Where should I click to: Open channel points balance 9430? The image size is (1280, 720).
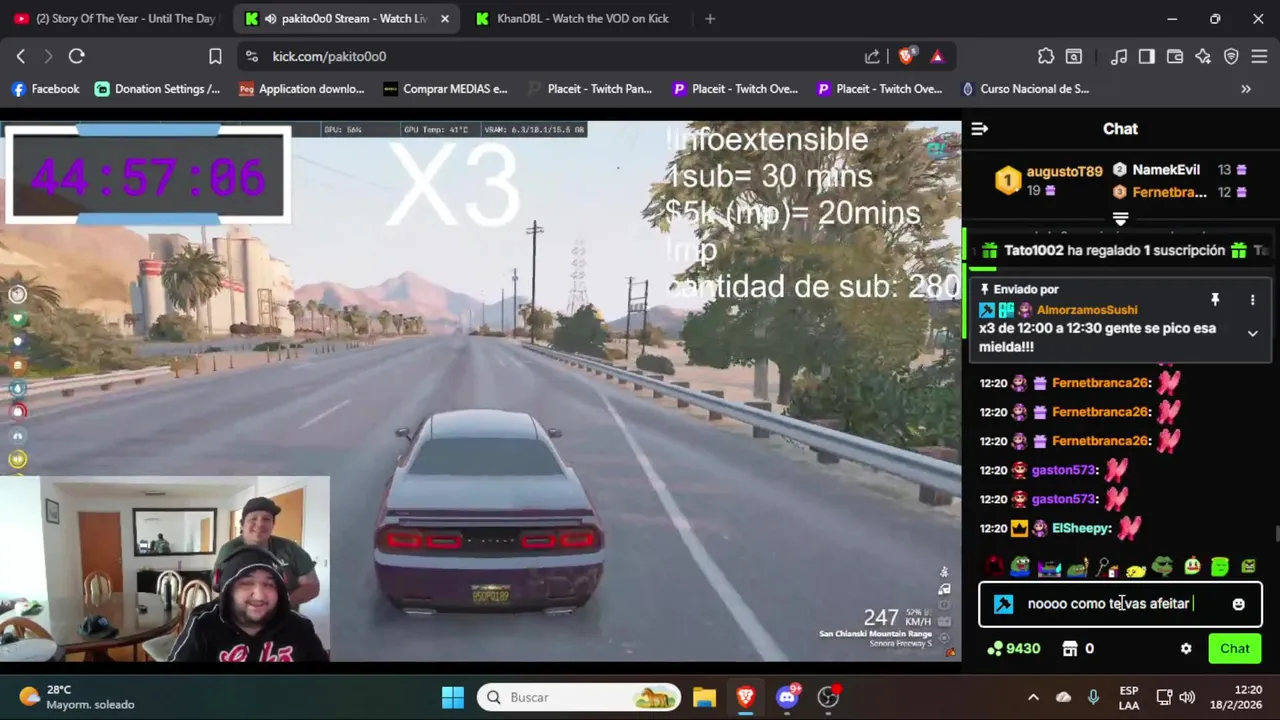pyautogui.click(x=1013, y=649)
